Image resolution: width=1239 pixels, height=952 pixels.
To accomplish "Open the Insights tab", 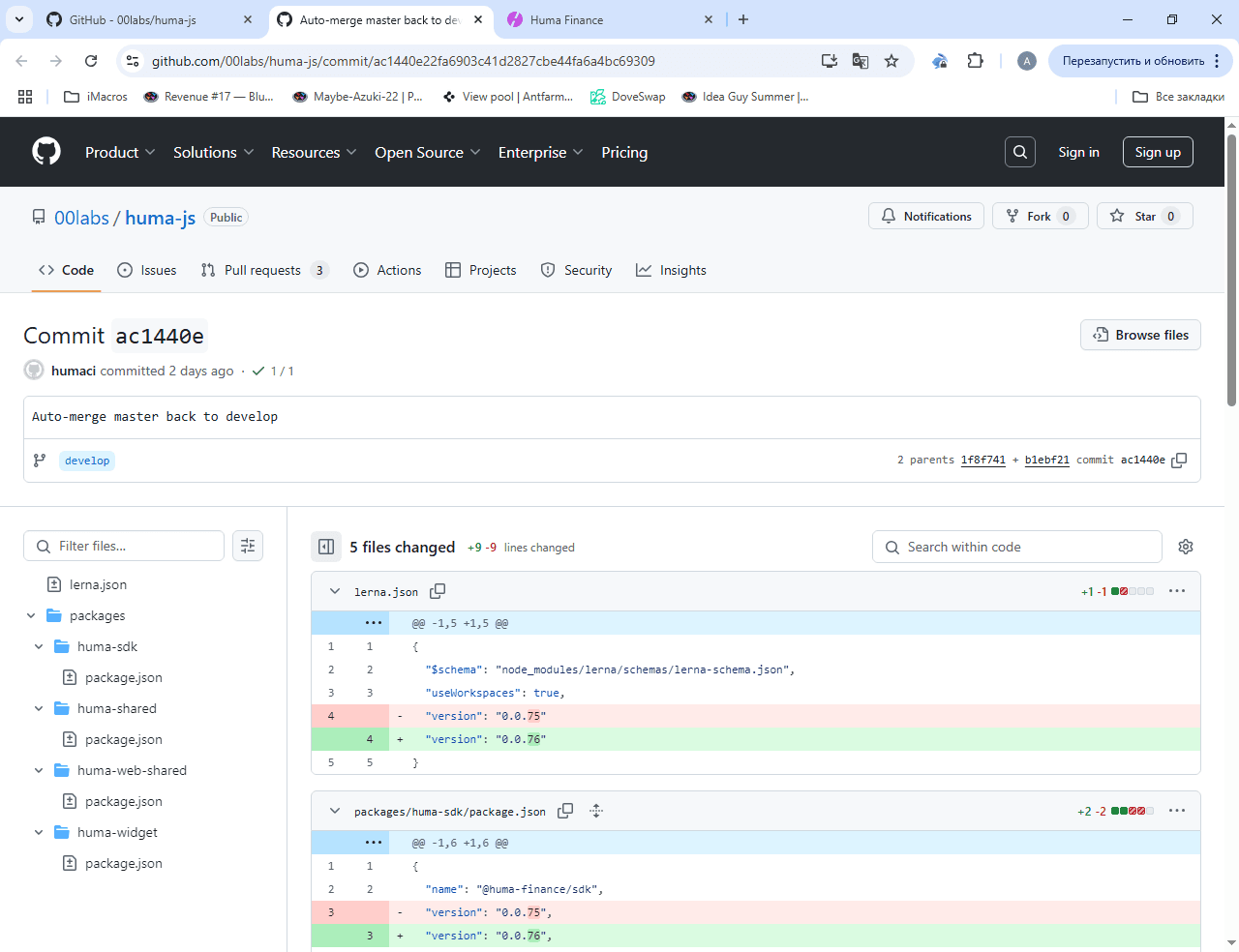I will pos(671,270).
